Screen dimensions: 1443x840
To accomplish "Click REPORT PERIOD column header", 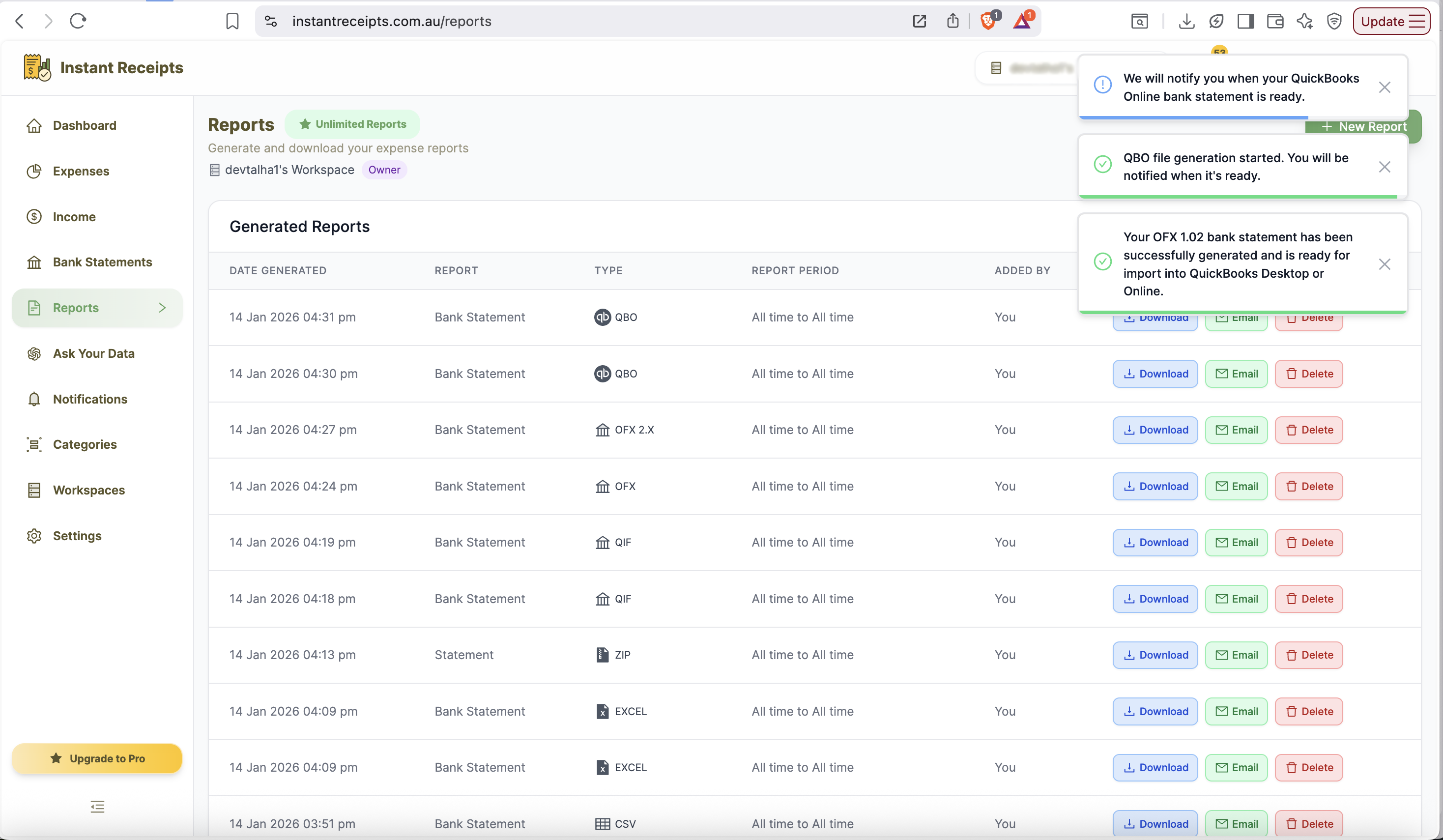I will pyautogui.click(x=795, y=271).
